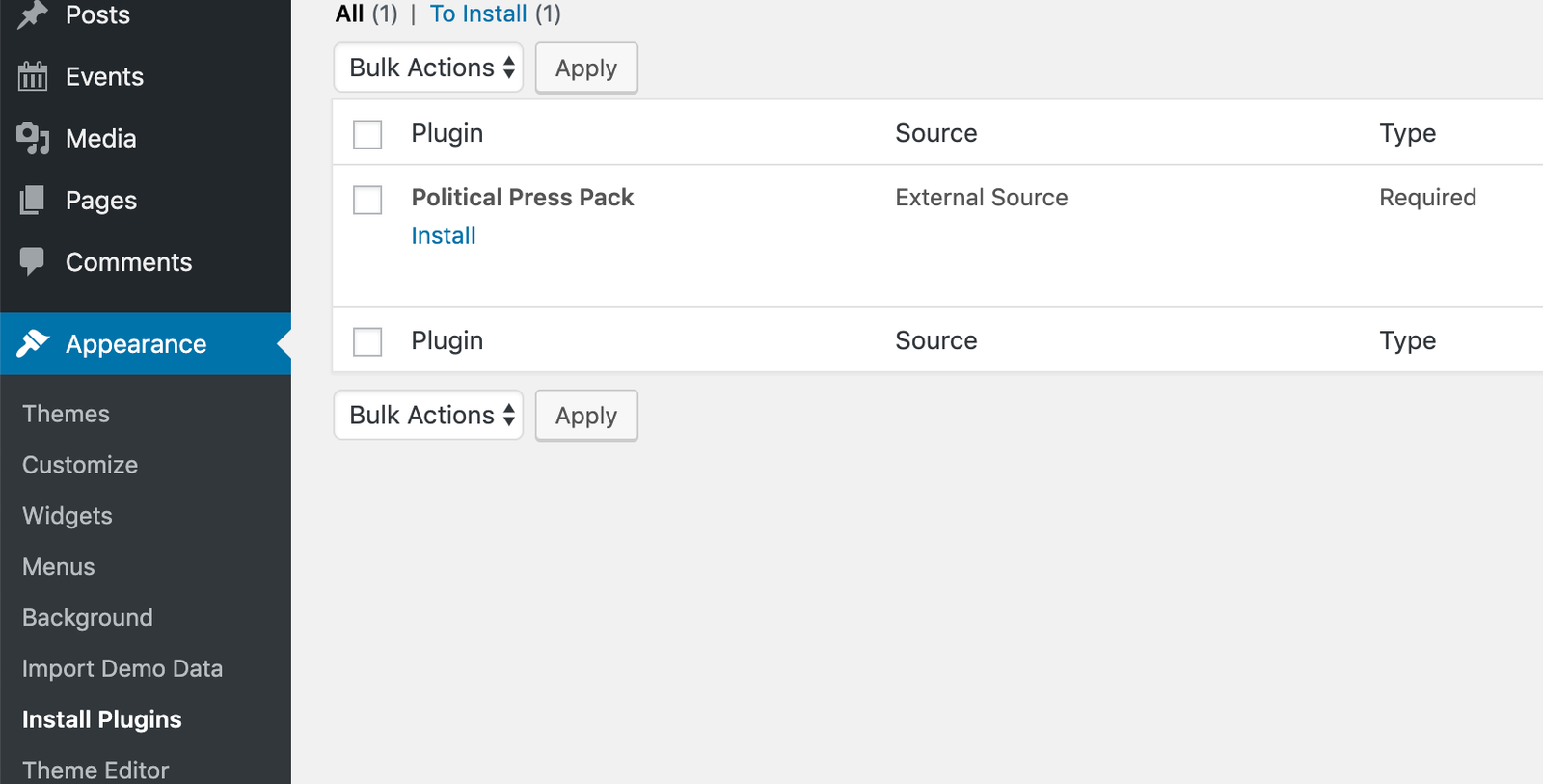
Task: Click the Media library icon
Action: point(33,138)
